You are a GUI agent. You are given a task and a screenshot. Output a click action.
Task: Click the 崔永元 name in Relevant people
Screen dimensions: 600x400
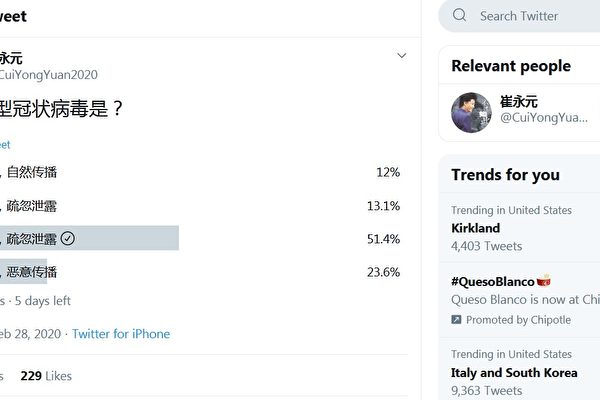(x=517, y=102)
